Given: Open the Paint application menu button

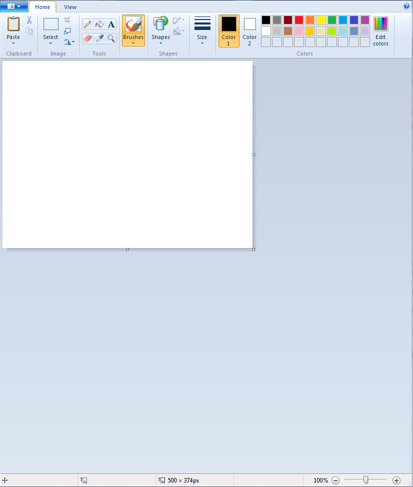Looking at the screenshot, I should [x=14, y=6].
